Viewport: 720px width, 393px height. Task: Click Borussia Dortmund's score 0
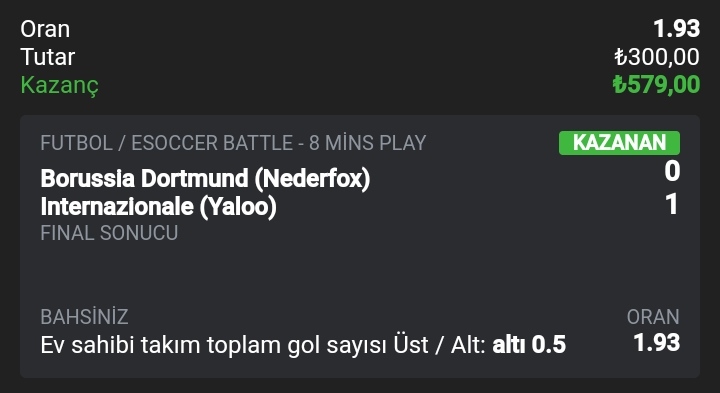[672, 171]
